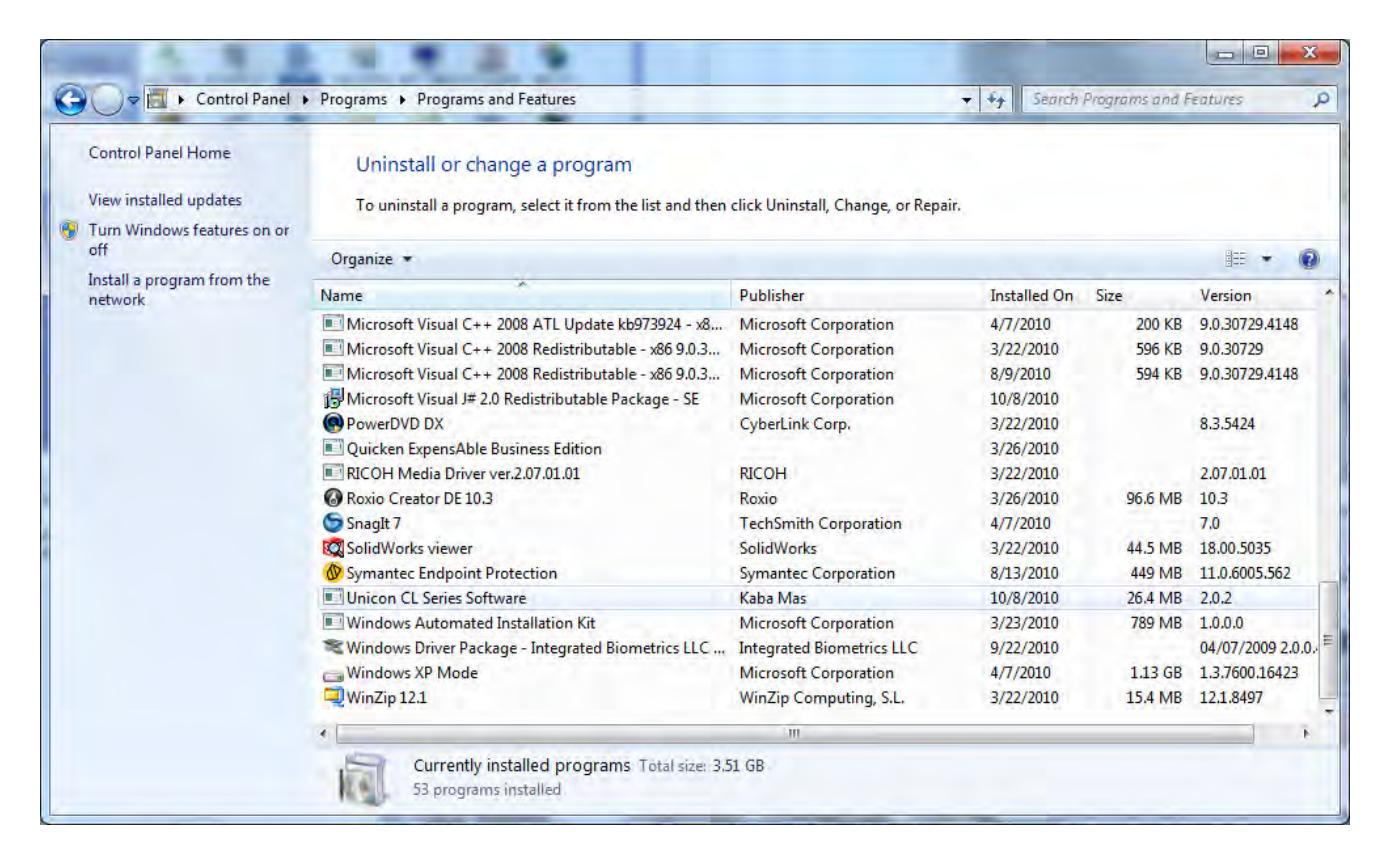Select the PowerDVD DX entry name

393,424
